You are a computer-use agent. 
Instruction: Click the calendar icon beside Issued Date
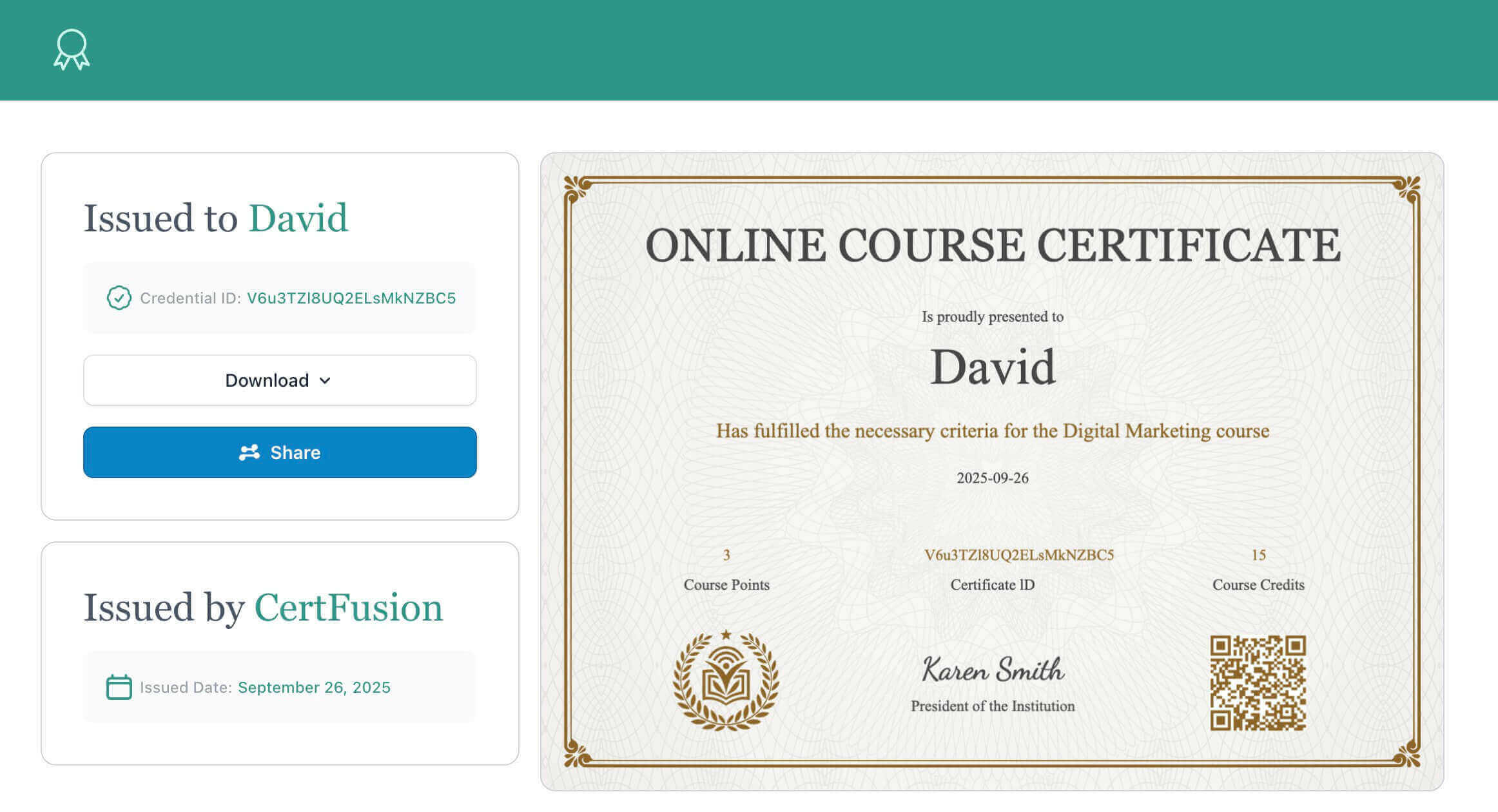[119, 687]
